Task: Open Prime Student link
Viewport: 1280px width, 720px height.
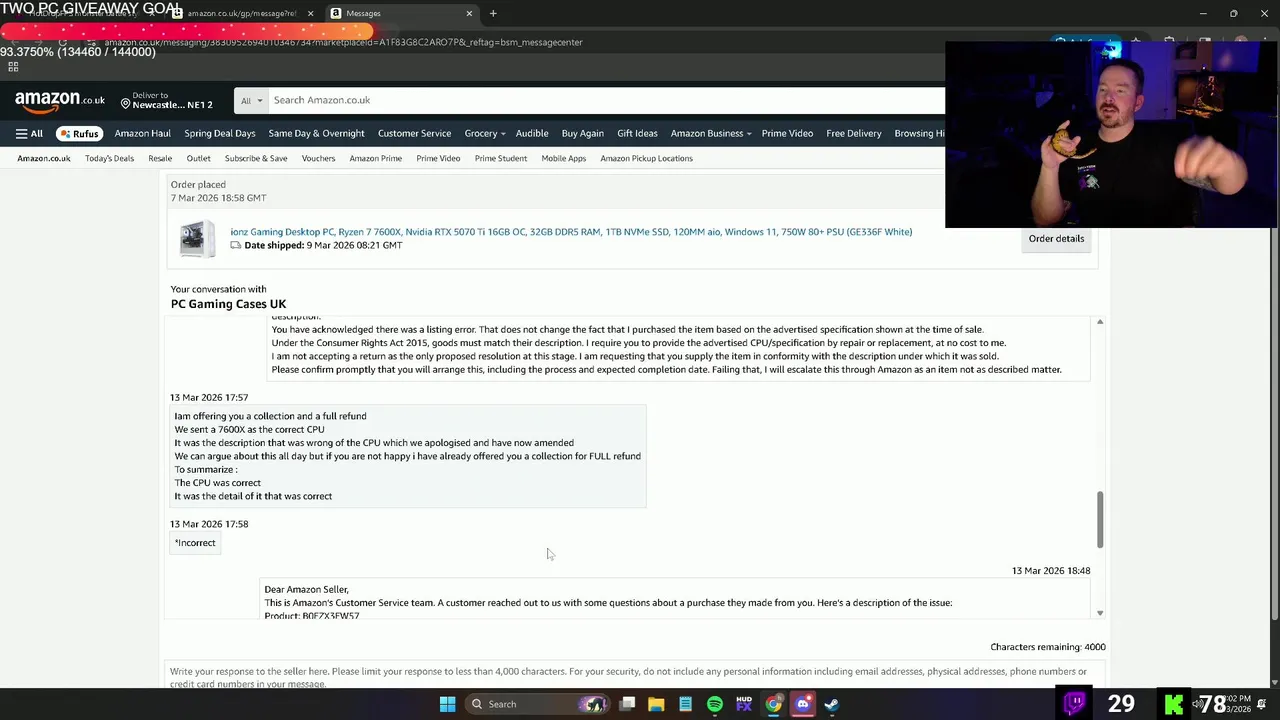Action: tap(501, 158)
